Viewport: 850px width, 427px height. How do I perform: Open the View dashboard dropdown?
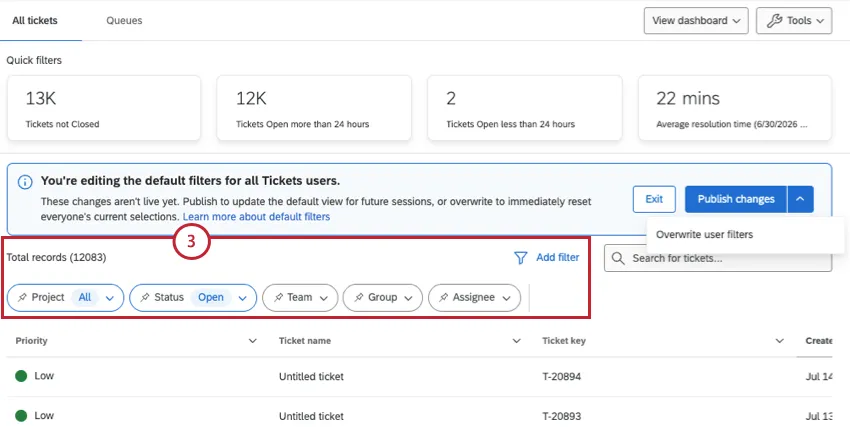click(x=696, y=21)
